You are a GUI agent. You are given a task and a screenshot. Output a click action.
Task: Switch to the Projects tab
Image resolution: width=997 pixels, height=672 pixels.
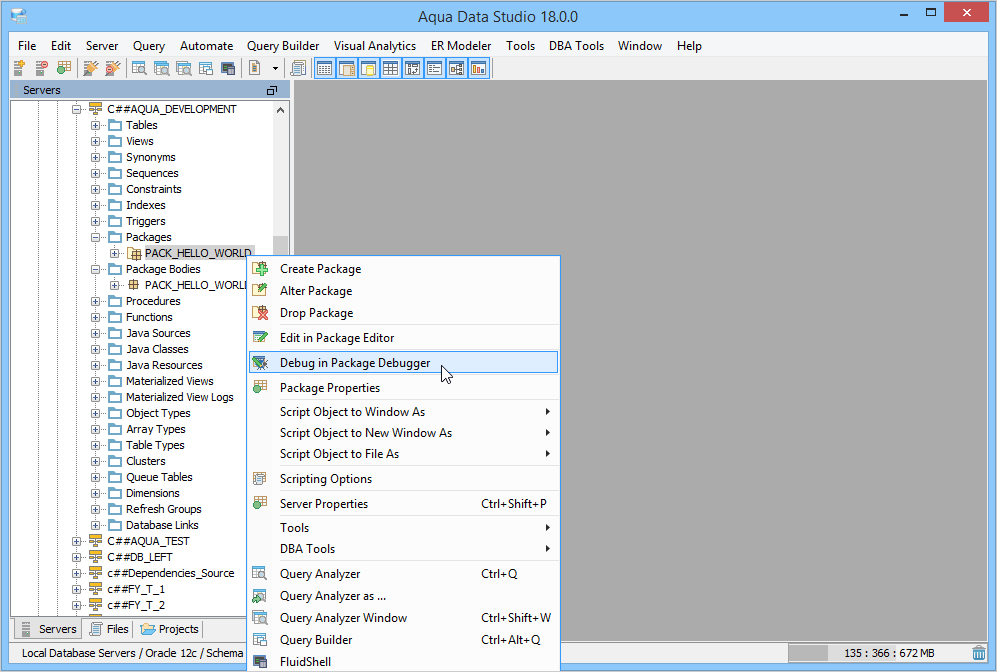[x=170, y=629]
